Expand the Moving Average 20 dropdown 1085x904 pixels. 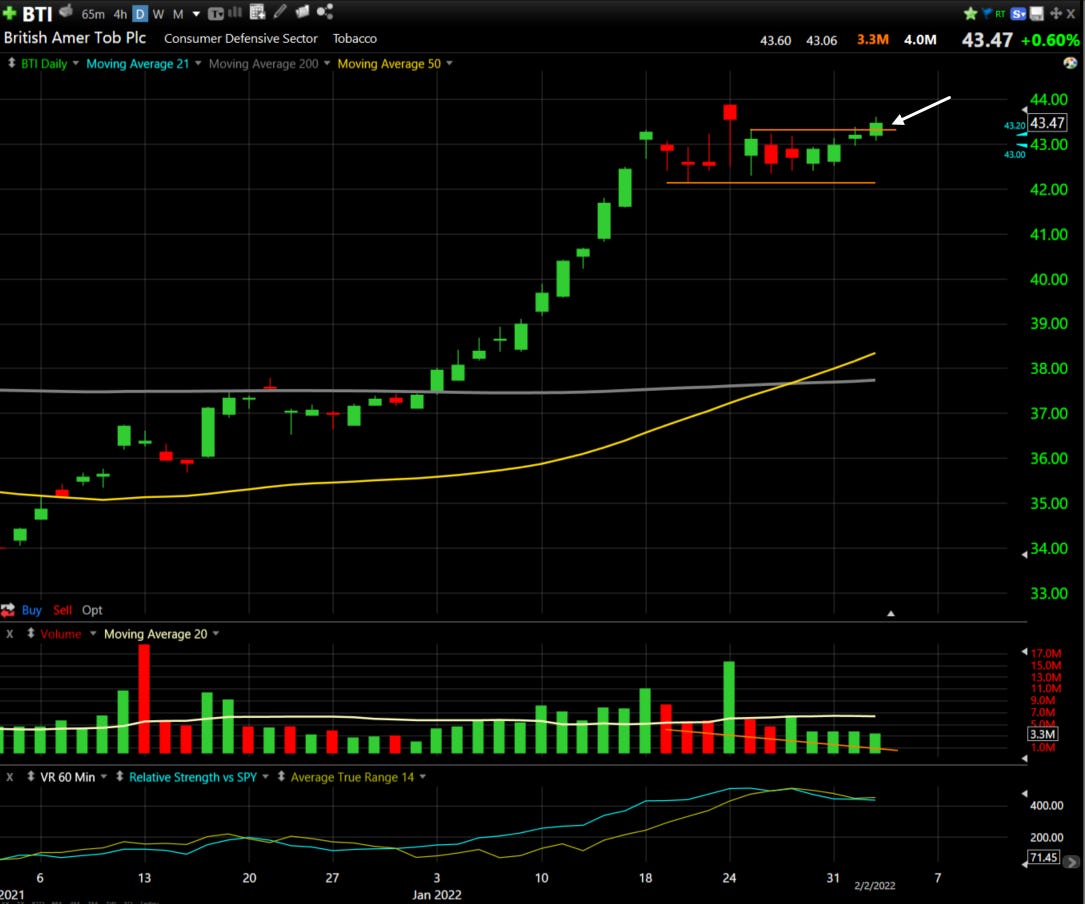tap(216, 633)
